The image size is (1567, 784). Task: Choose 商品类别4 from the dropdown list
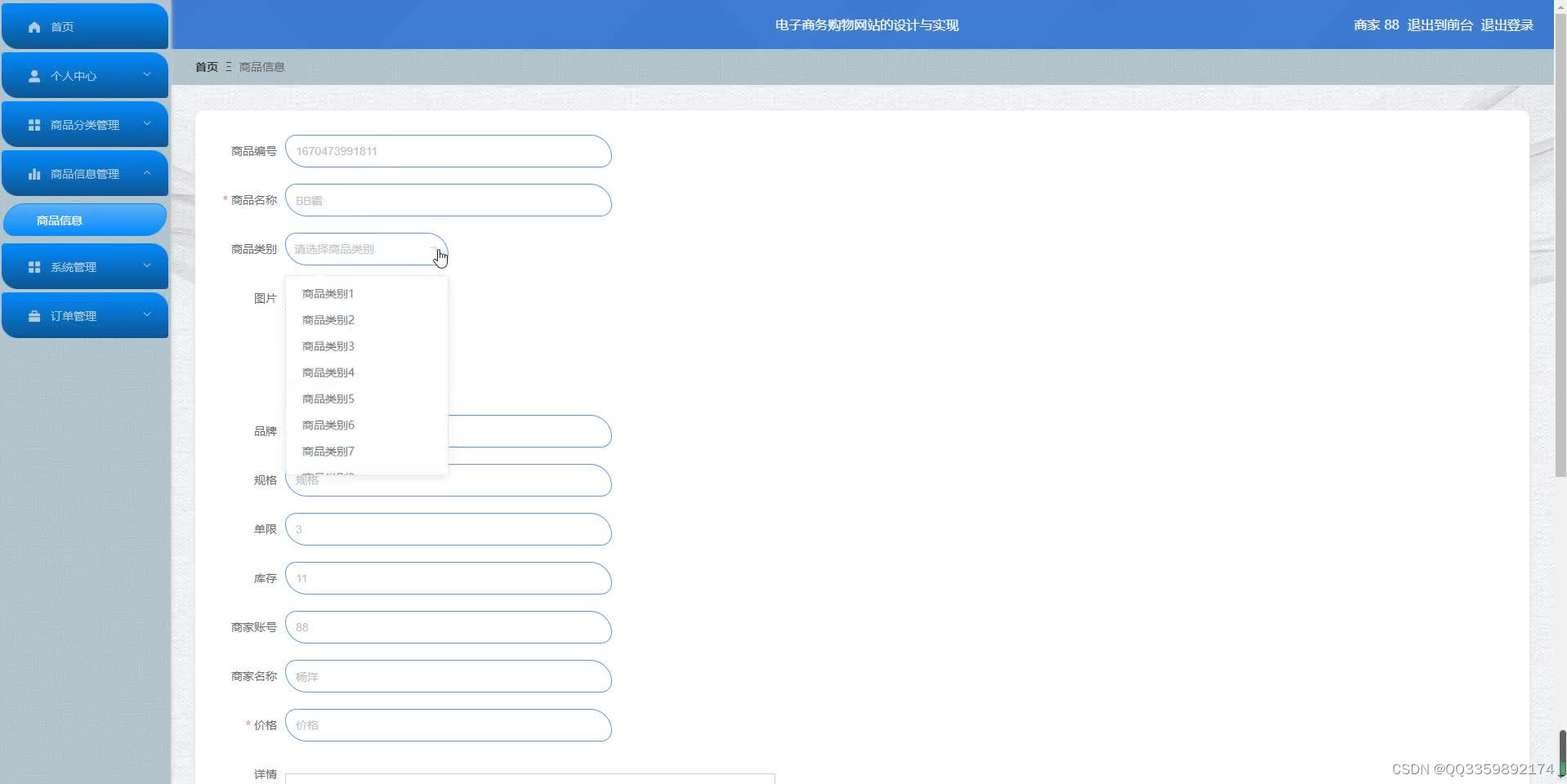[x=366, y=372]
